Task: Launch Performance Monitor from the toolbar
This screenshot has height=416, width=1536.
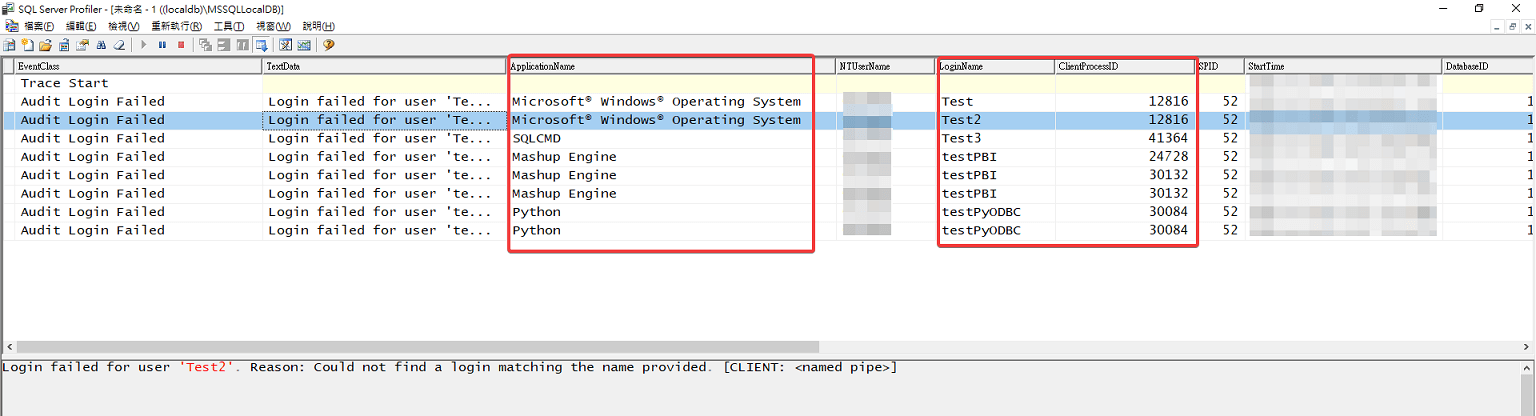Action: (303, 45)
